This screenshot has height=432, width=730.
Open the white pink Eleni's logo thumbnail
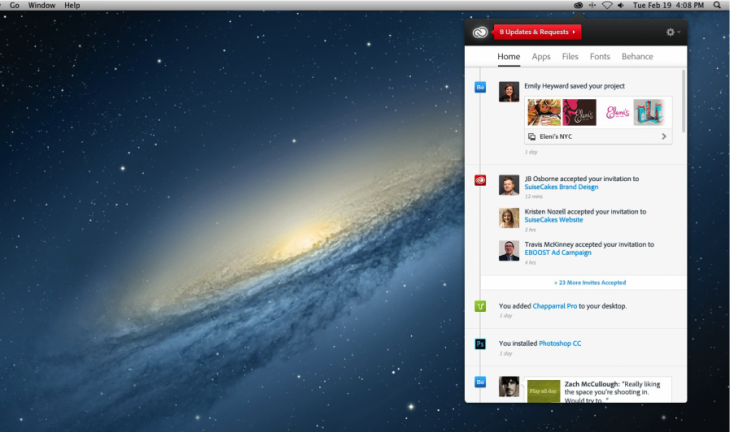pos(617,112)
